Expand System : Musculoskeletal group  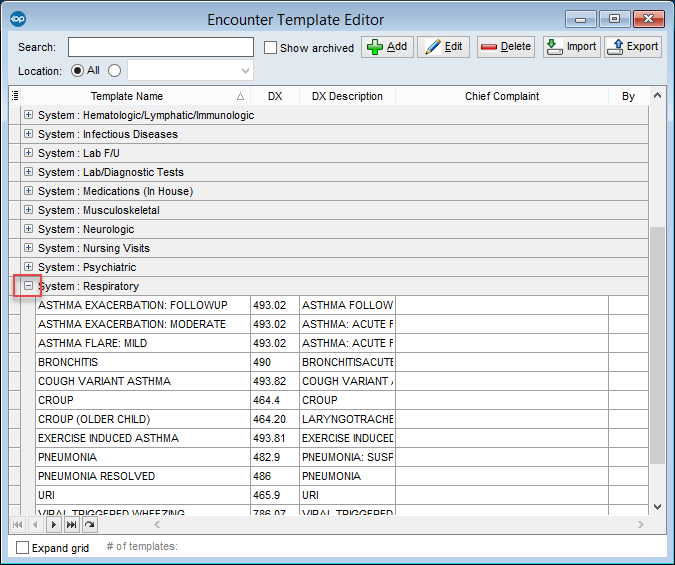(28, 210)
